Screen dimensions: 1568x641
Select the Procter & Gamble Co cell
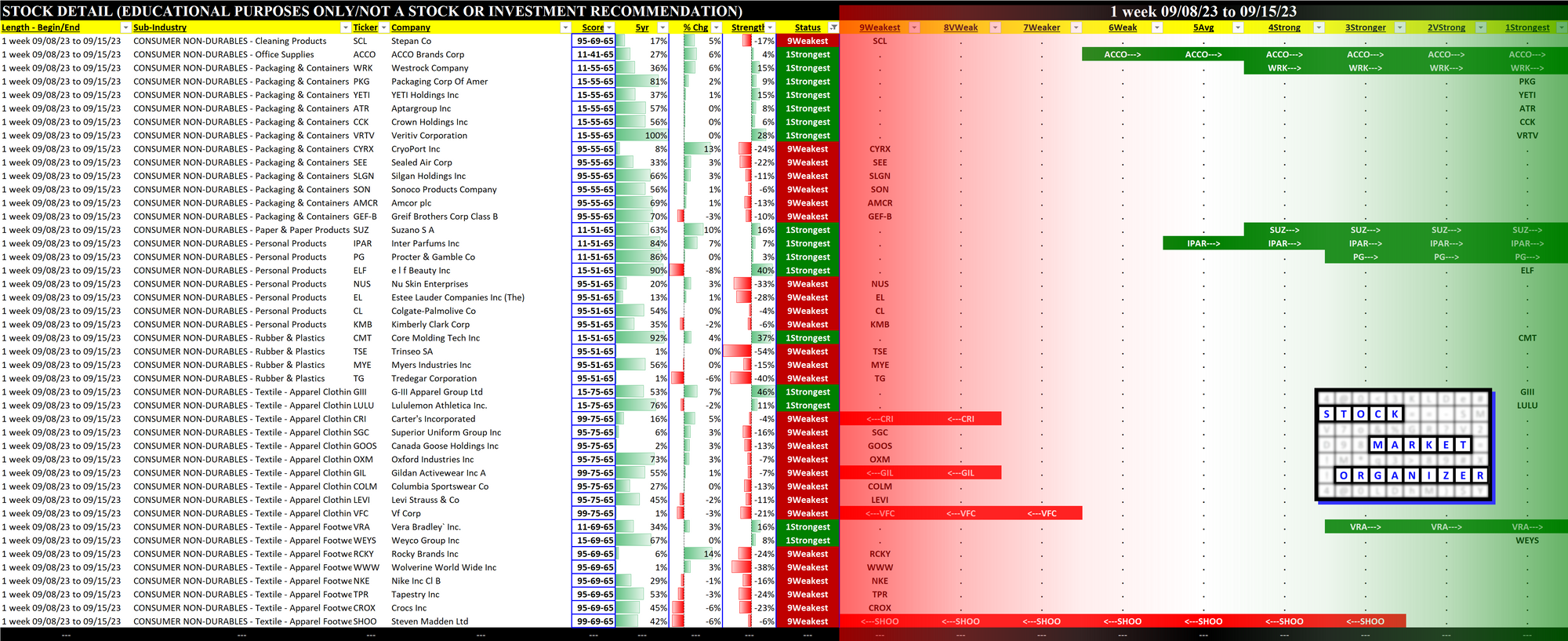(481, 257)
